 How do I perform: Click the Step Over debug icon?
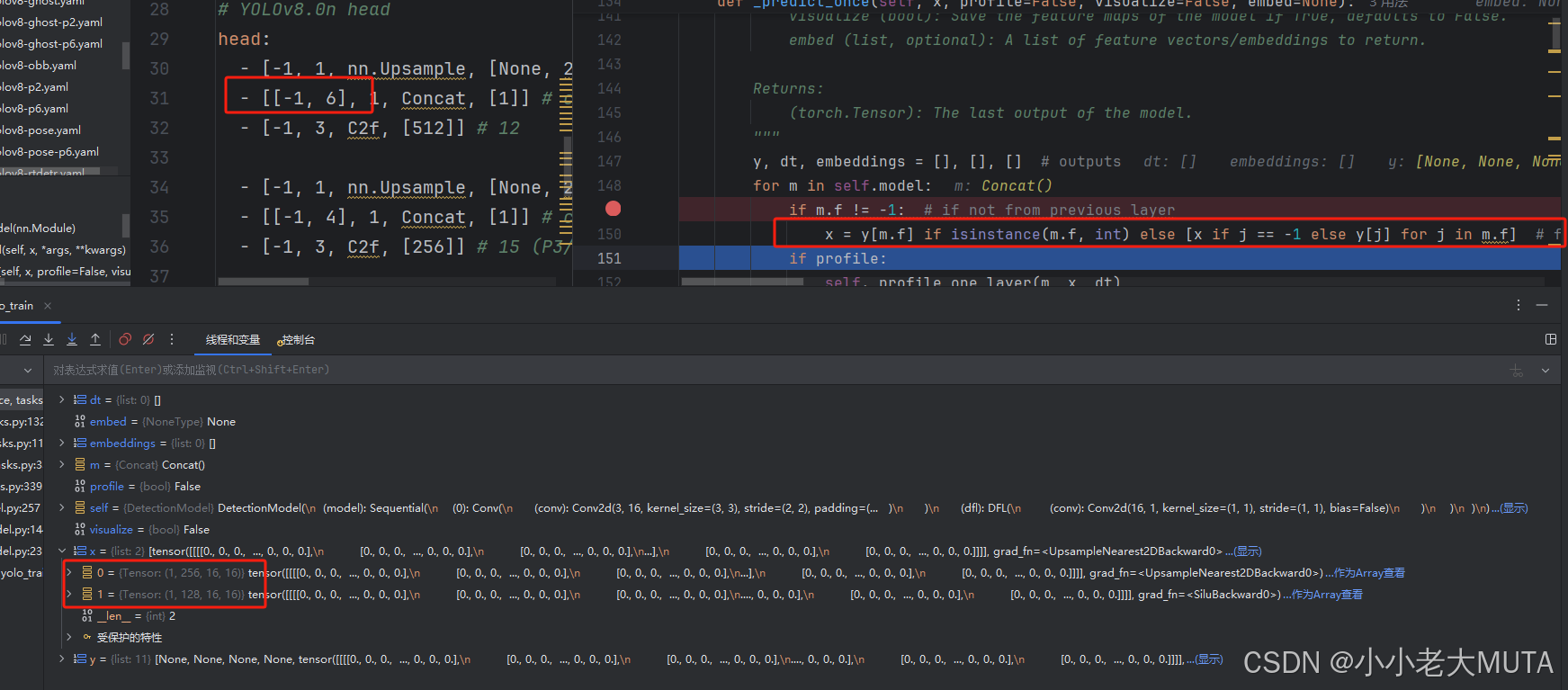[25, 339]
